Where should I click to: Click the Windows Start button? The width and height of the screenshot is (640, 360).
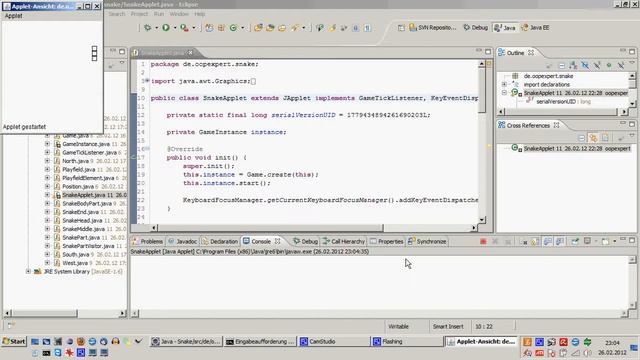click(x=14, y=341)
